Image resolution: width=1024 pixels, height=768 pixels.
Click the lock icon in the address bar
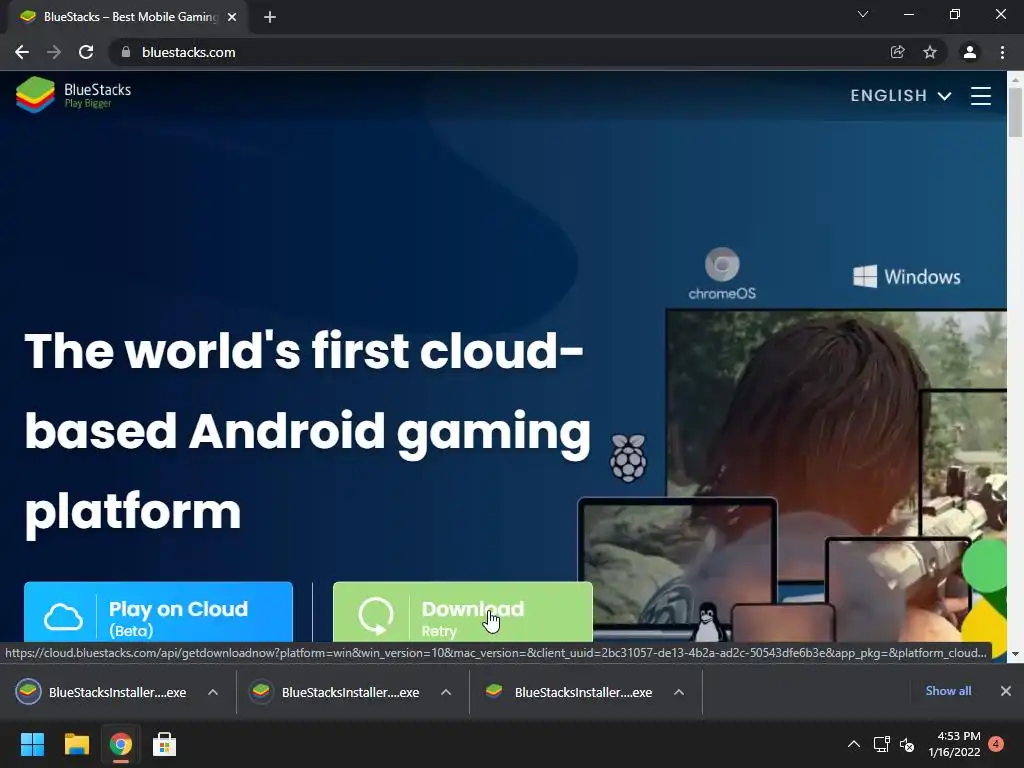[x=126, y=52]
